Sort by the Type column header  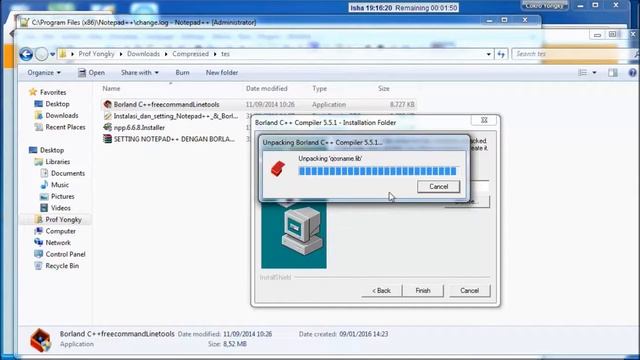(x=320, y=89)
